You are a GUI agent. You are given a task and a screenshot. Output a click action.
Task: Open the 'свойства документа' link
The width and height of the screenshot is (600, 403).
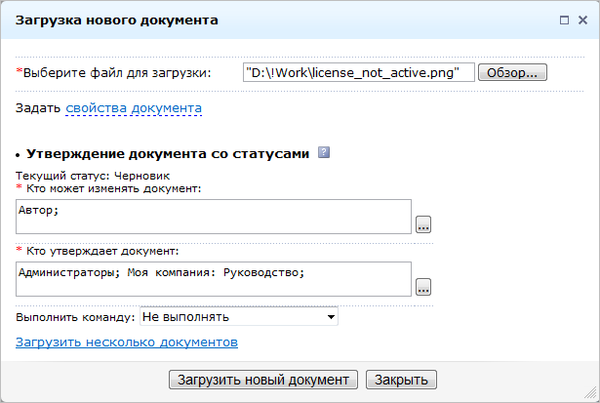(x=134, y=108)
